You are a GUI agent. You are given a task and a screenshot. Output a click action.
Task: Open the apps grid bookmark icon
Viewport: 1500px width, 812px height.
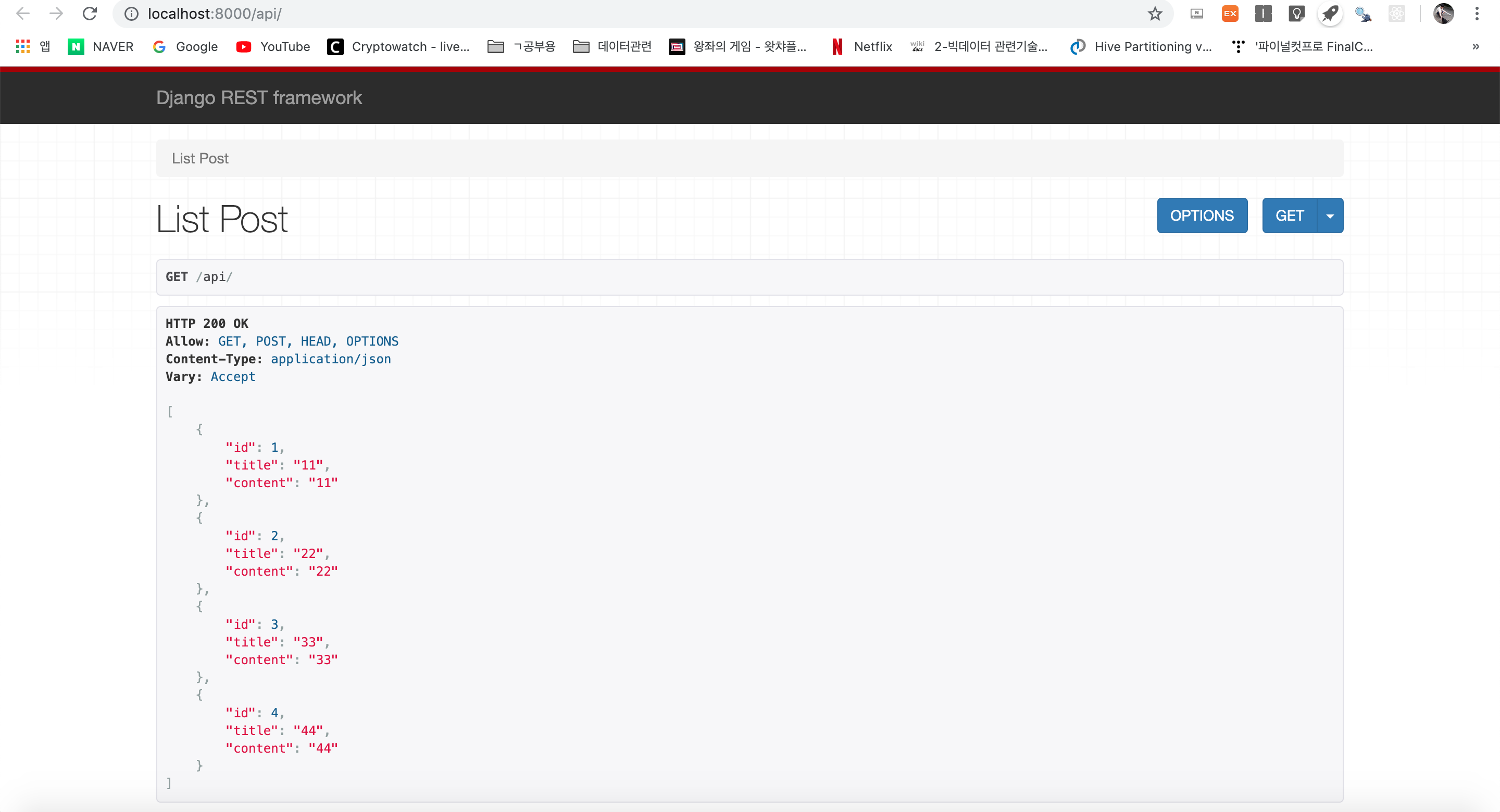click(x=23, y=46)
